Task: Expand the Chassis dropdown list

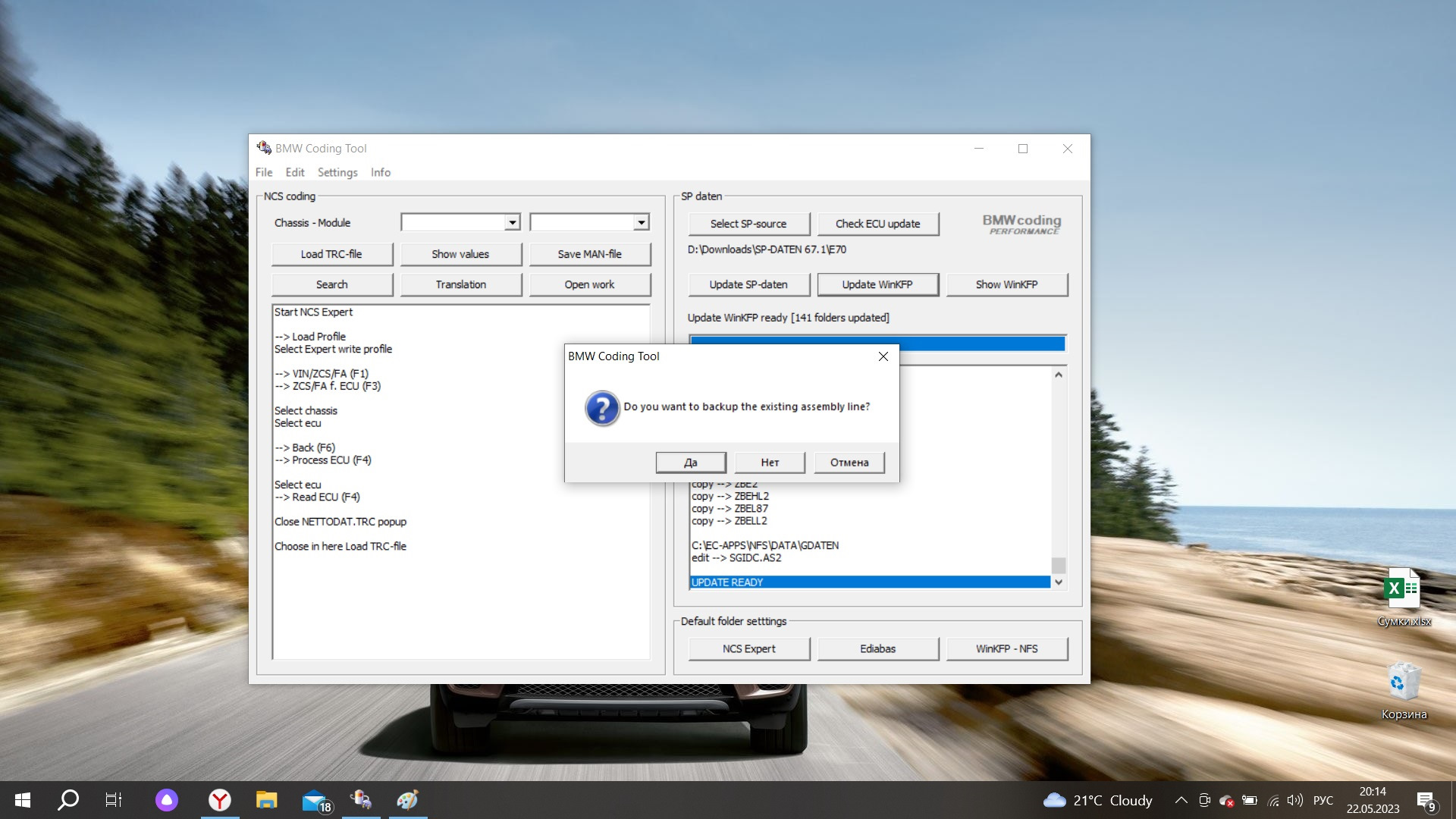Action: pos(513,223)
